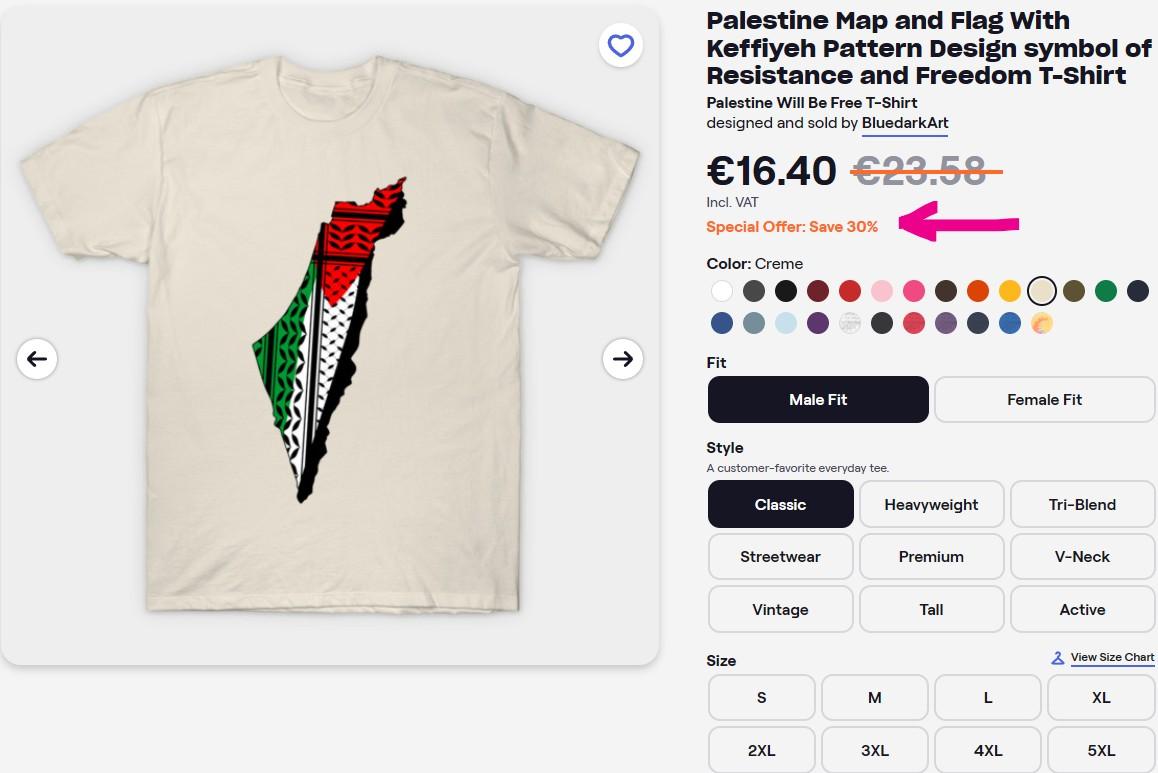
Task: Pick the green color swatch
Action: [1105, 291]
